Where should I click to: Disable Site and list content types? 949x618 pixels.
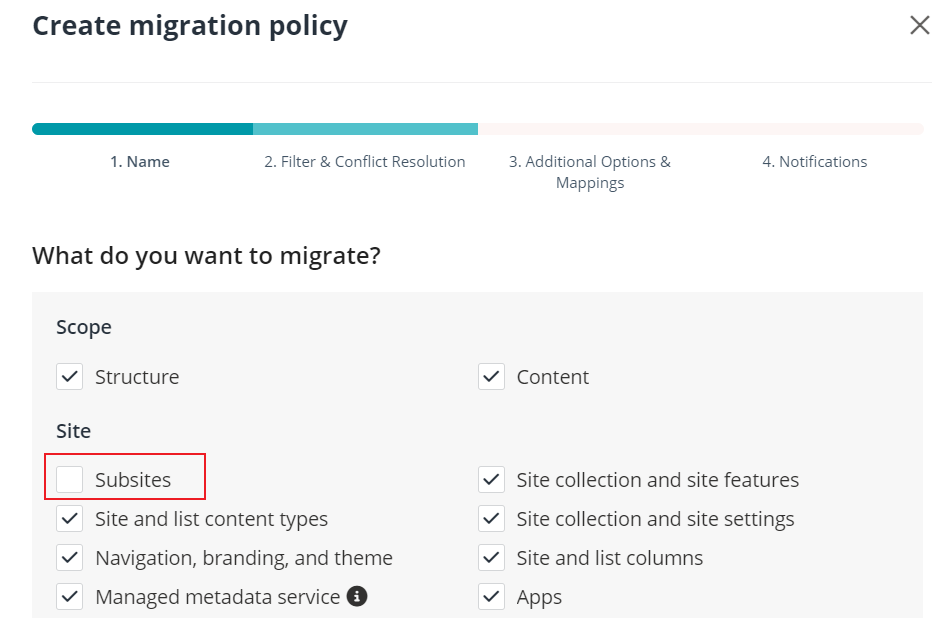(x=69, y=519)
